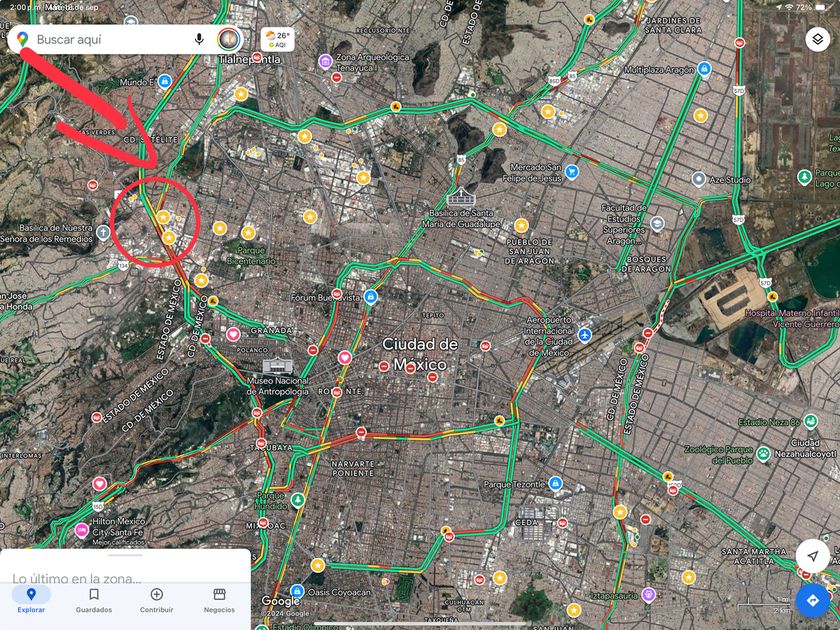Select the Oasis Coyoacán shopping marker
840x630 pixels.
297,591
